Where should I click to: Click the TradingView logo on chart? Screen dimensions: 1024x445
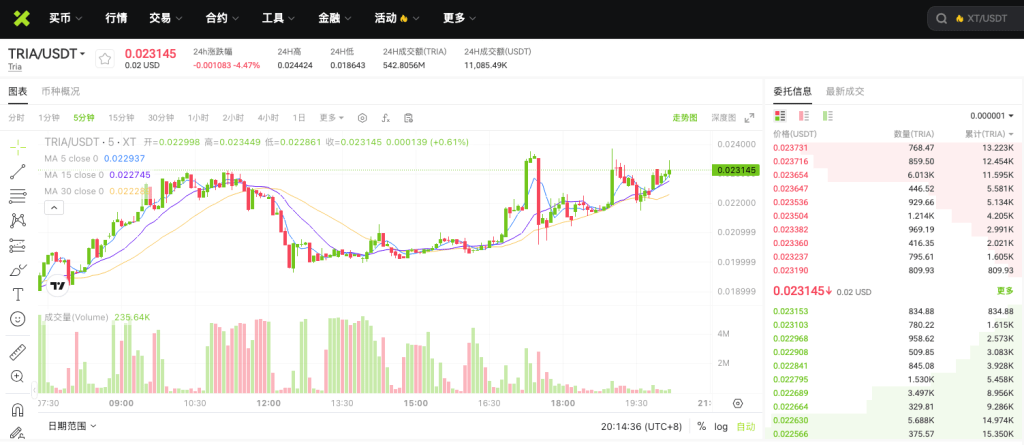[57, 286]
